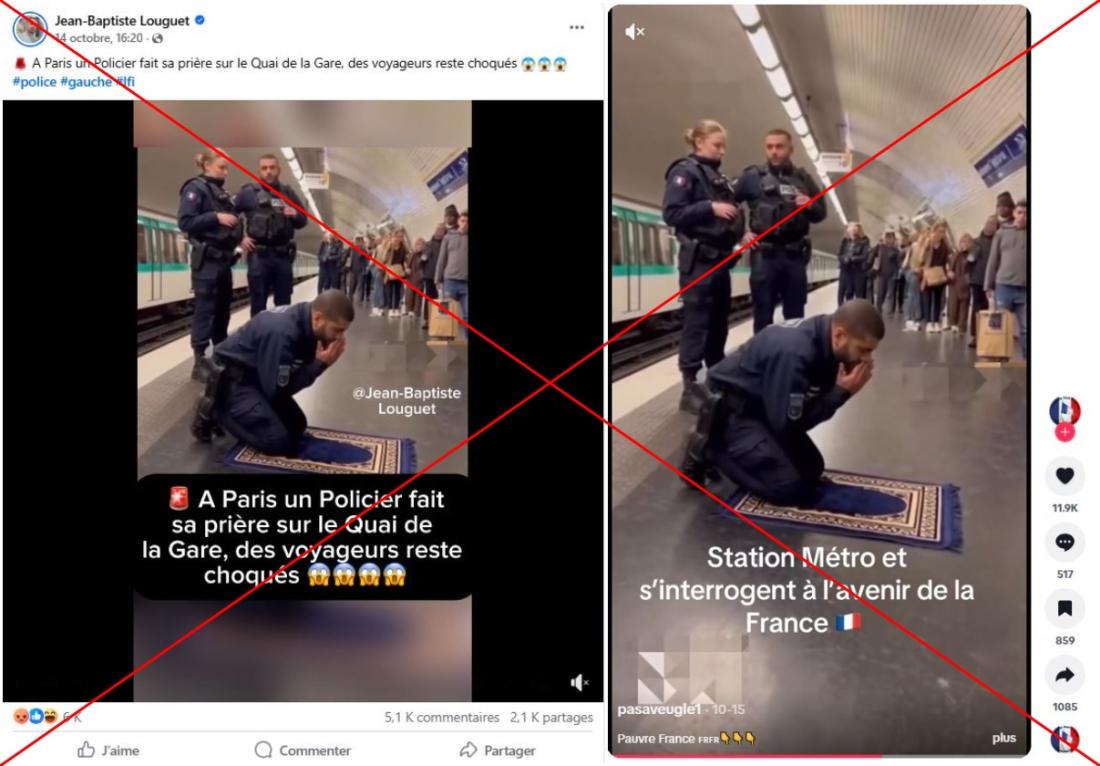The image size is (1100, 766).
Task: Share the TikTok video with the arrow icon
Action: pyautogui.click(x=1065, y=676)
